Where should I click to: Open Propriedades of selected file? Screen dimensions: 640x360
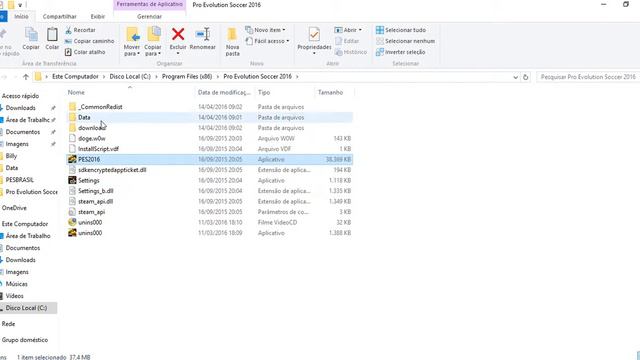point(314,41)
